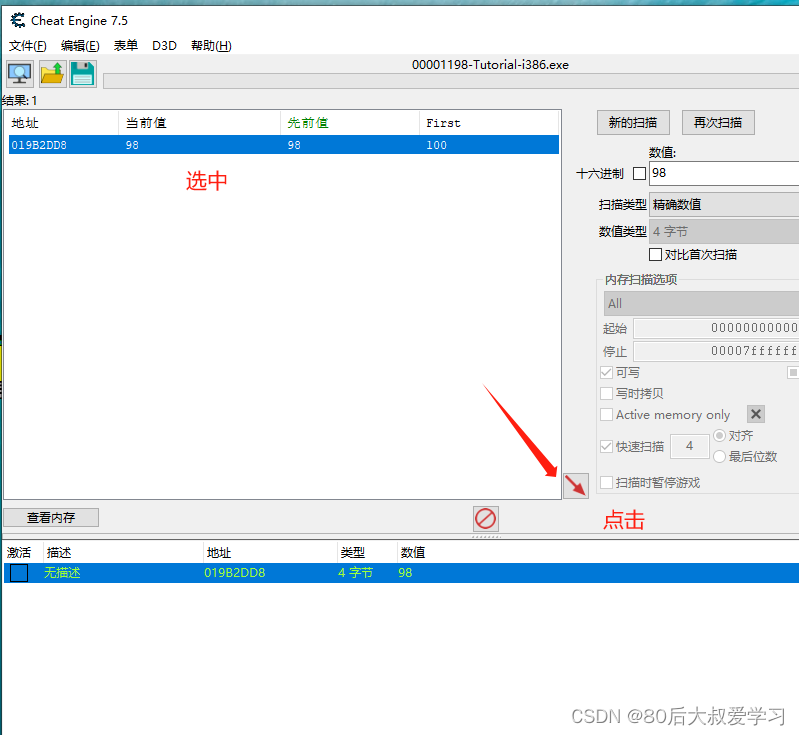The height and width of the screenshot is (735, 799).
Task: Open the 编辑(E) menu
Action: [80, 46]
